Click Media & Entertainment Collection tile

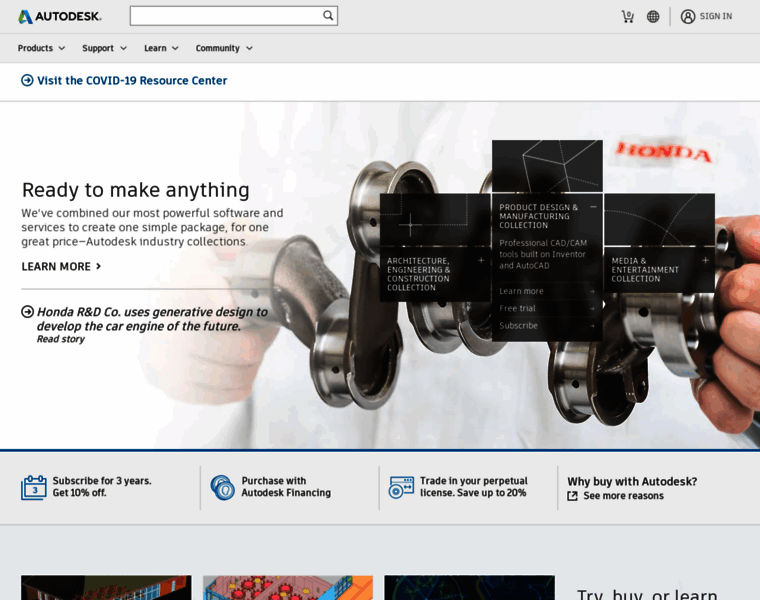coord(659,243)
